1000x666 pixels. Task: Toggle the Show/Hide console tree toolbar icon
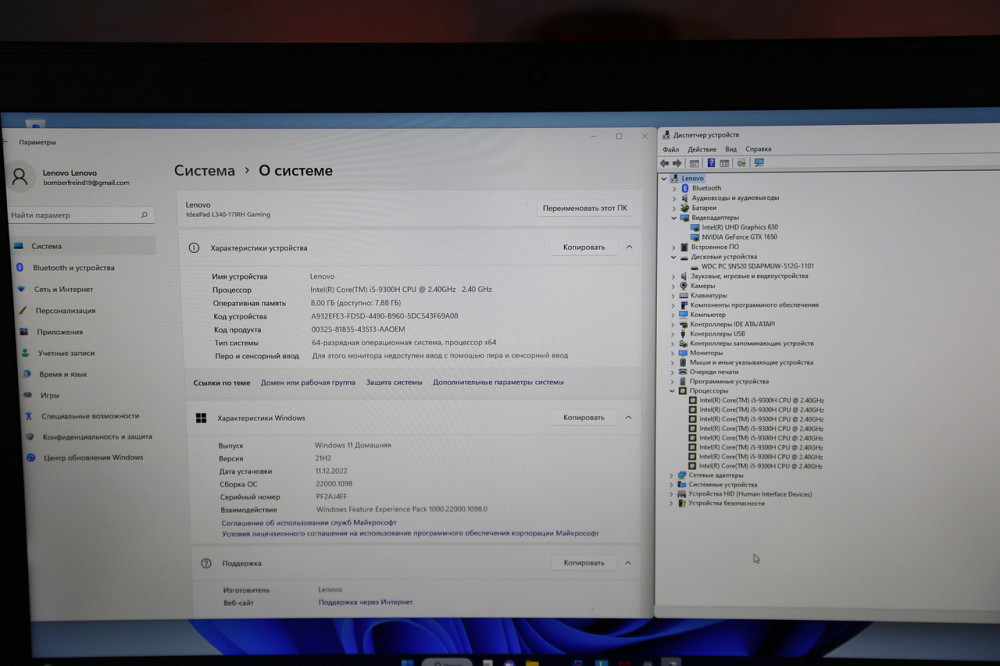click(x=694, y=163)
